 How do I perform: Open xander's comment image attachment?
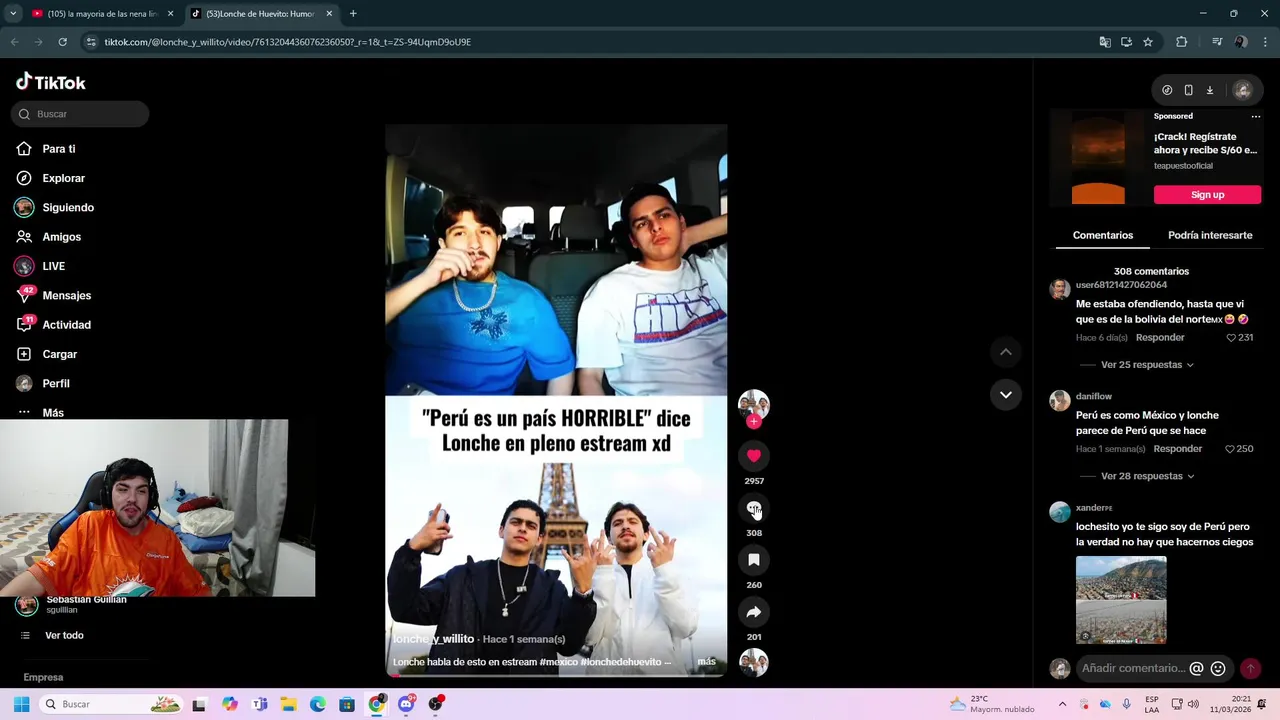click(x=1121, y=600)
